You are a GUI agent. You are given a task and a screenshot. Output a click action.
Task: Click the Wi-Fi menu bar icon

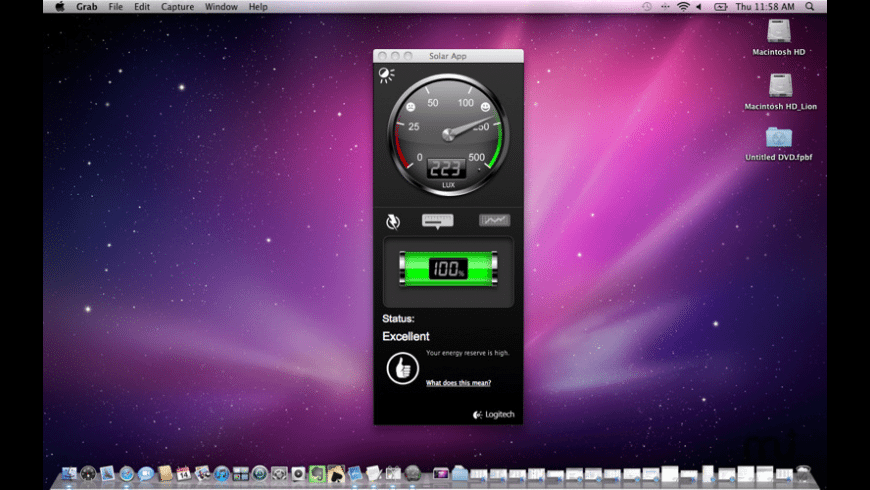pyautogui.click(x=683, y=7)
